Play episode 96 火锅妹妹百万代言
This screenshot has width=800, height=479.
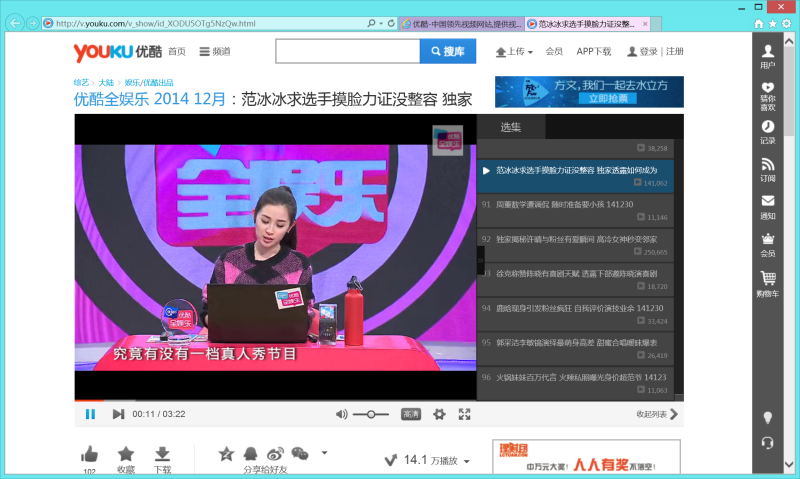[x=576, y=383]
